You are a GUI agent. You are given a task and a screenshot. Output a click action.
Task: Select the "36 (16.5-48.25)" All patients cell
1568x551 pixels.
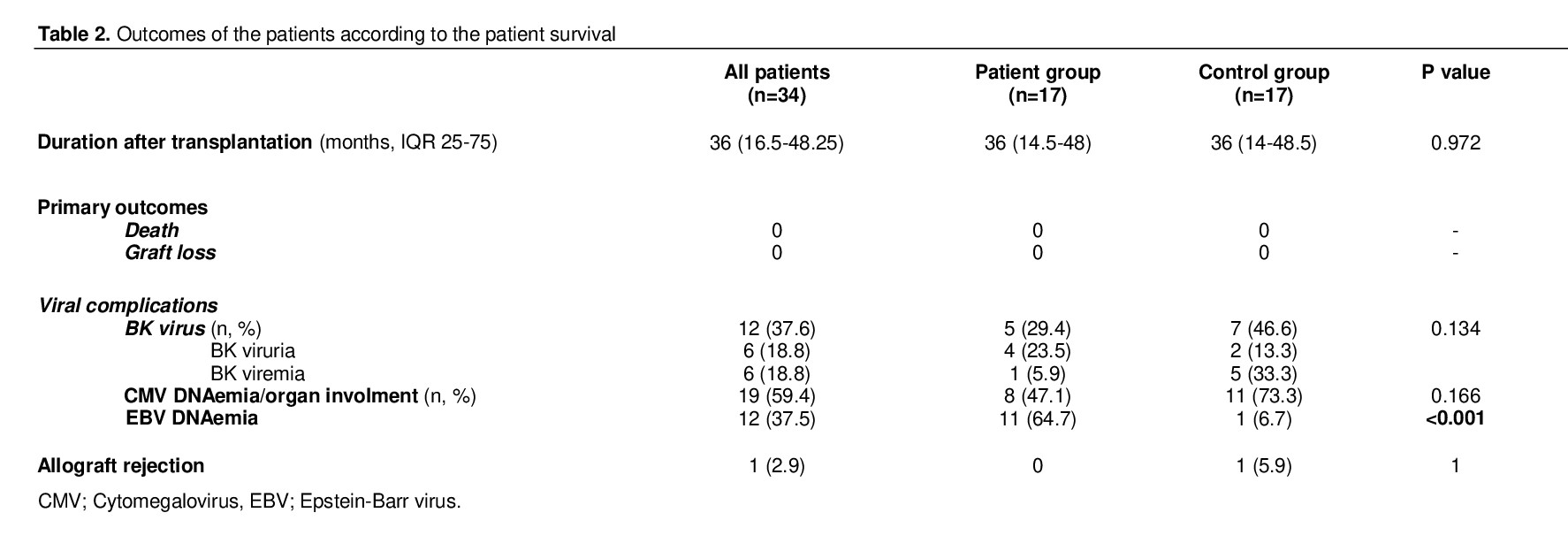point(776,143)
